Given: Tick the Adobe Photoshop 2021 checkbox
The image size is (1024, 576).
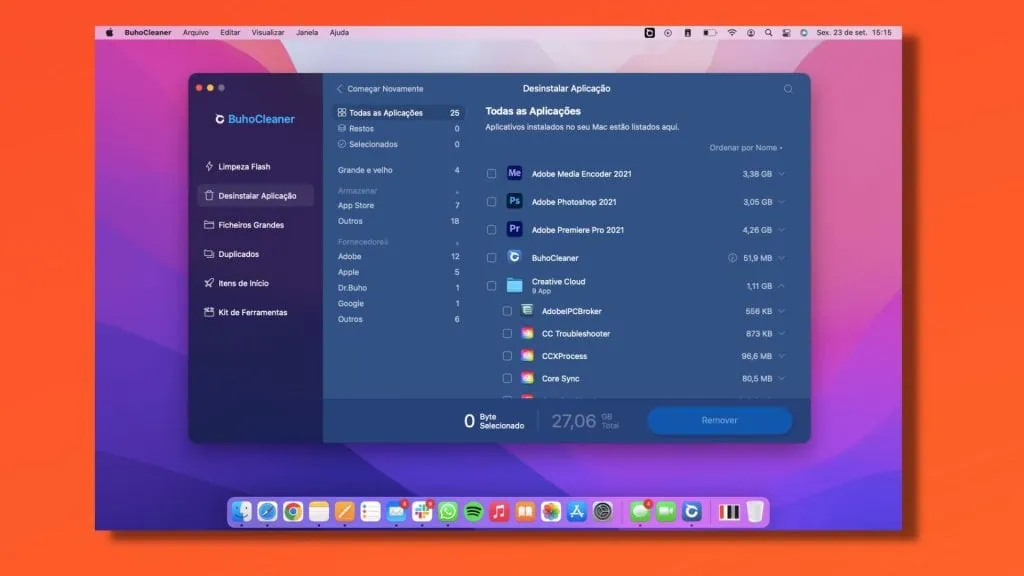Looking at the screenshot, I should [x=491, y=202].
